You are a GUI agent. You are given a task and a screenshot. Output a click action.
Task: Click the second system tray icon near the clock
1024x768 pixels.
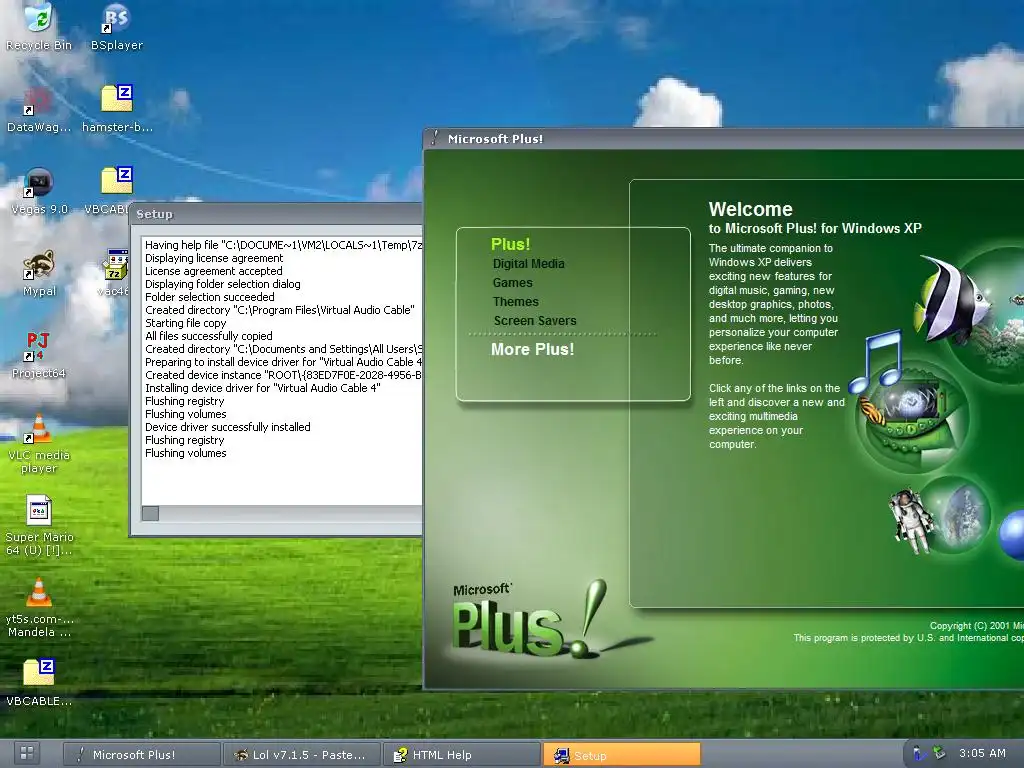939,753
